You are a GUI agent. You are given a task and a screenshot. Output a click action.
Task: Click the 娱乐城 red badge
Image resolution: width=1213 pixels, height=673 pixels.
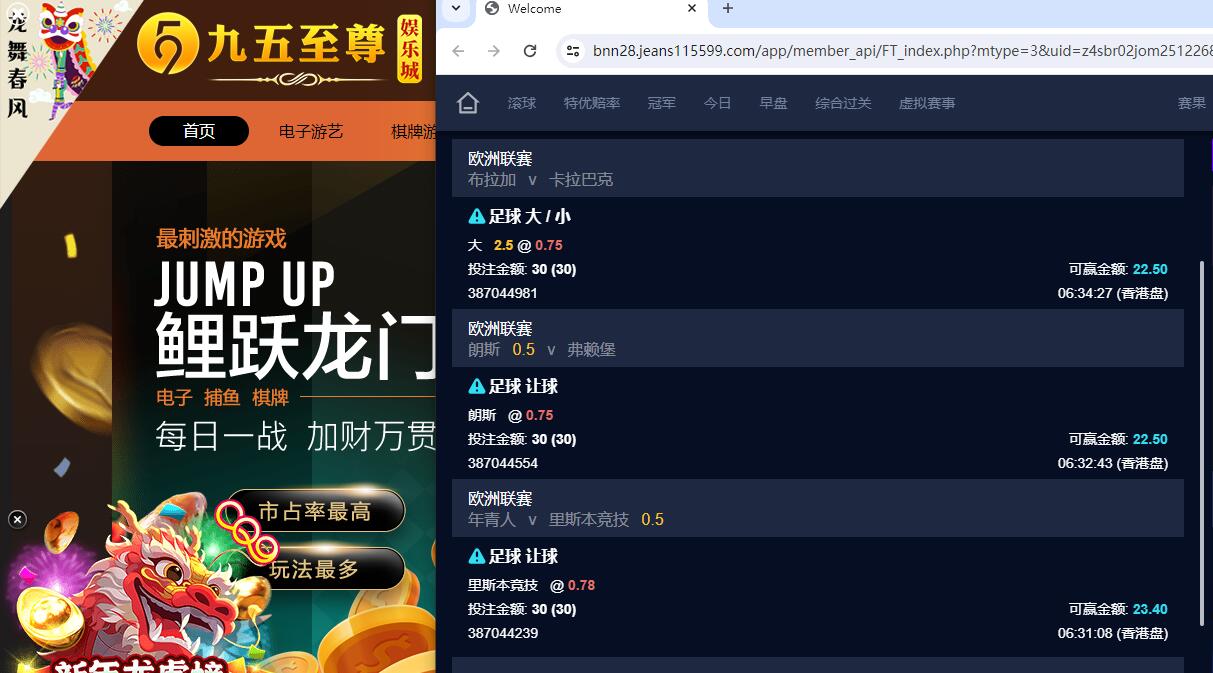pyautogui.click(x=409, y=49)
